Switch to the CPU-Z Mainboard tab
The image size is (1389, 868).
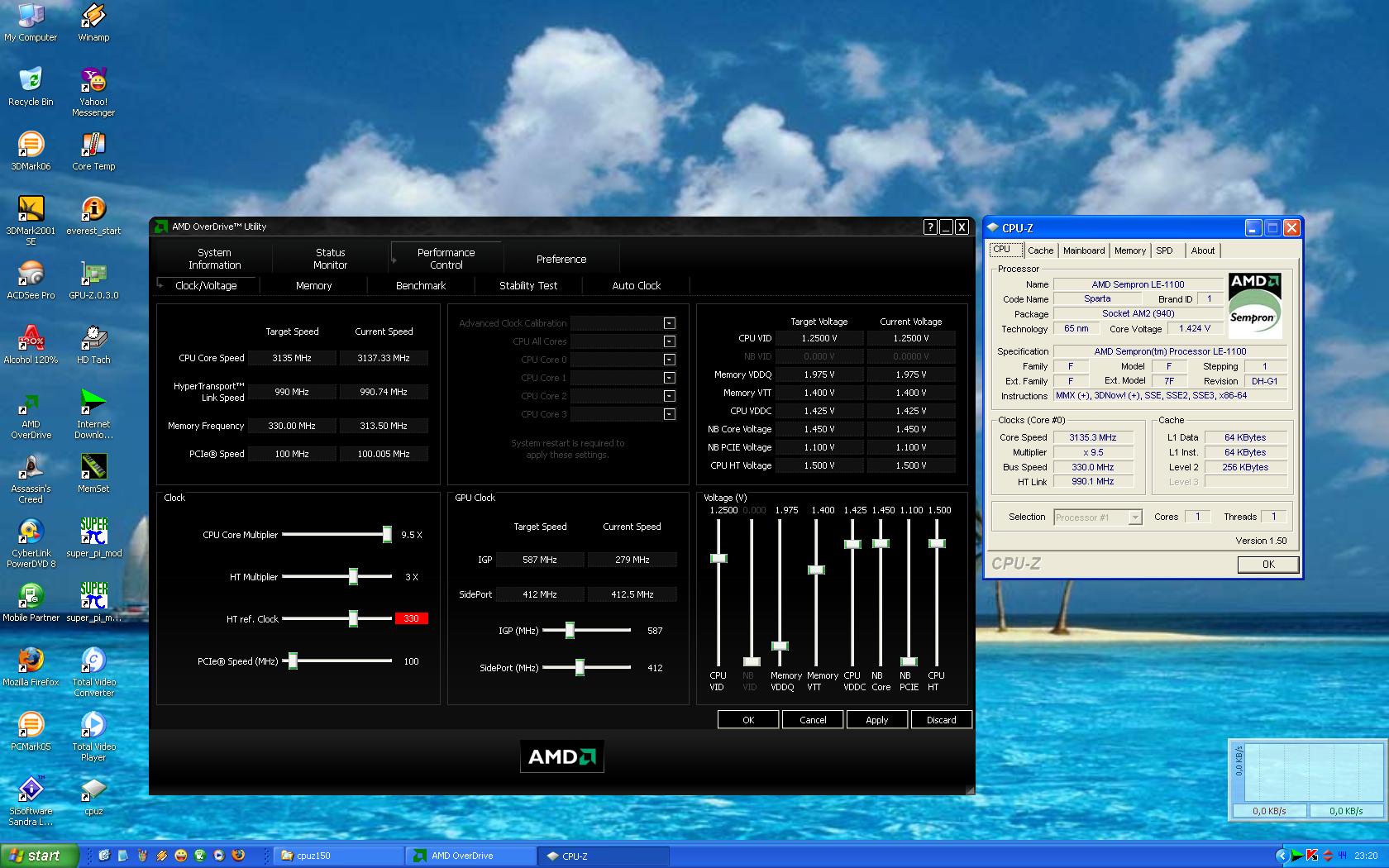coord(1084,250)
